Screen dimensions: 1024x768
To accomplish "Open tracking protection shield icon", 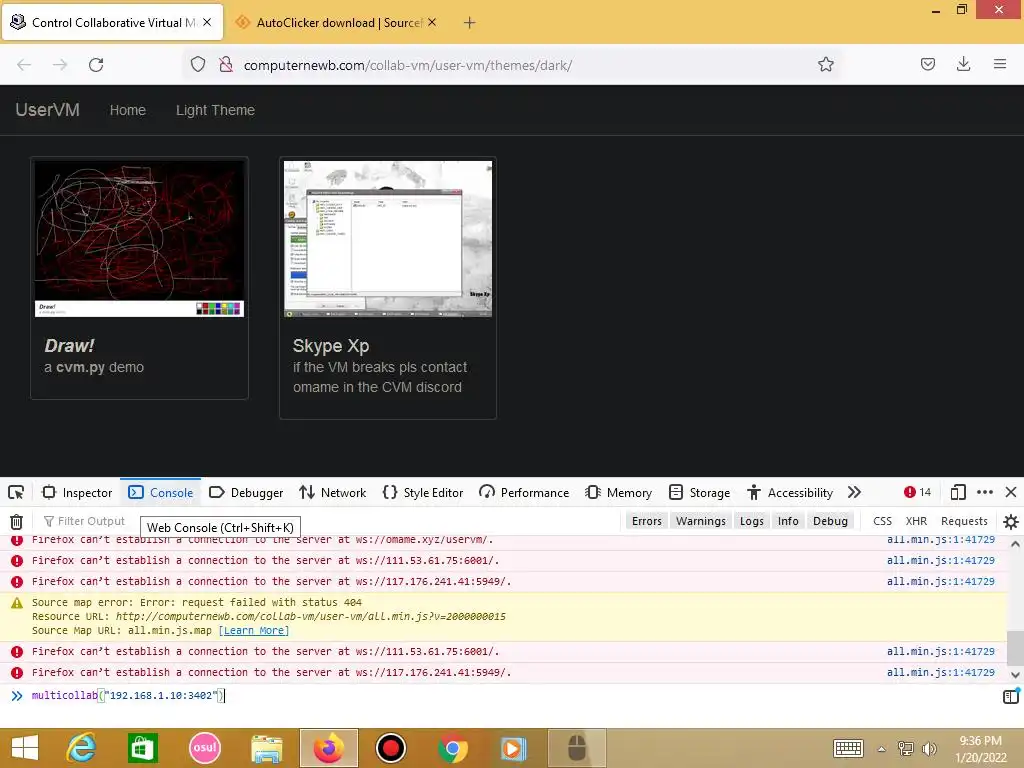I will coord(198,65).
